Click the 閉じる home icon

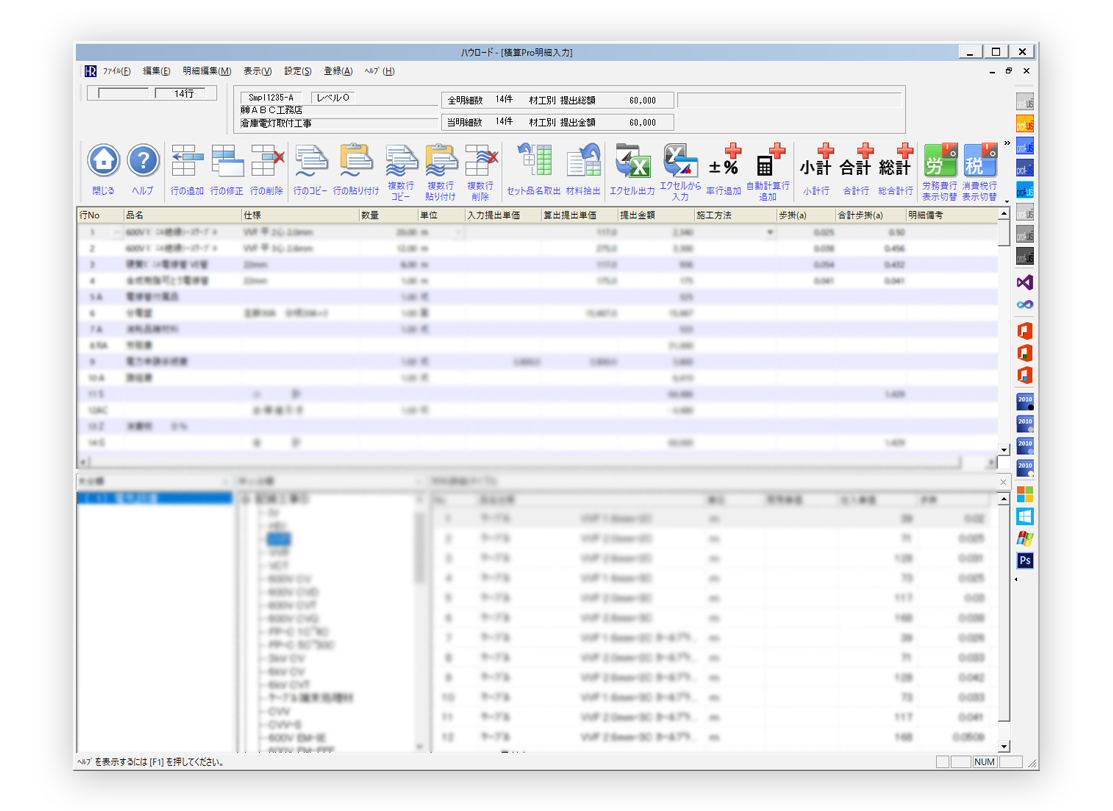(103, 162)
